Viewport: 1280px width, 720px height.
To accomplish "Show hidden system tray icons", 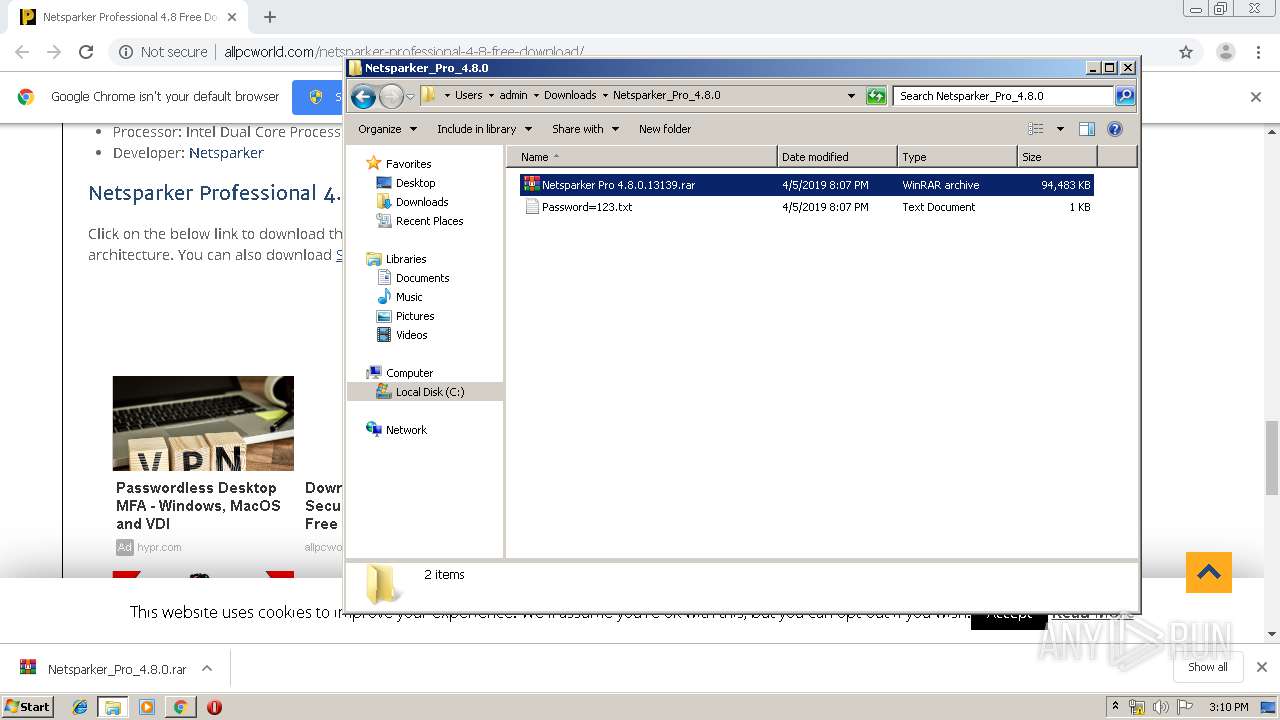I will tap(1116, 707).
